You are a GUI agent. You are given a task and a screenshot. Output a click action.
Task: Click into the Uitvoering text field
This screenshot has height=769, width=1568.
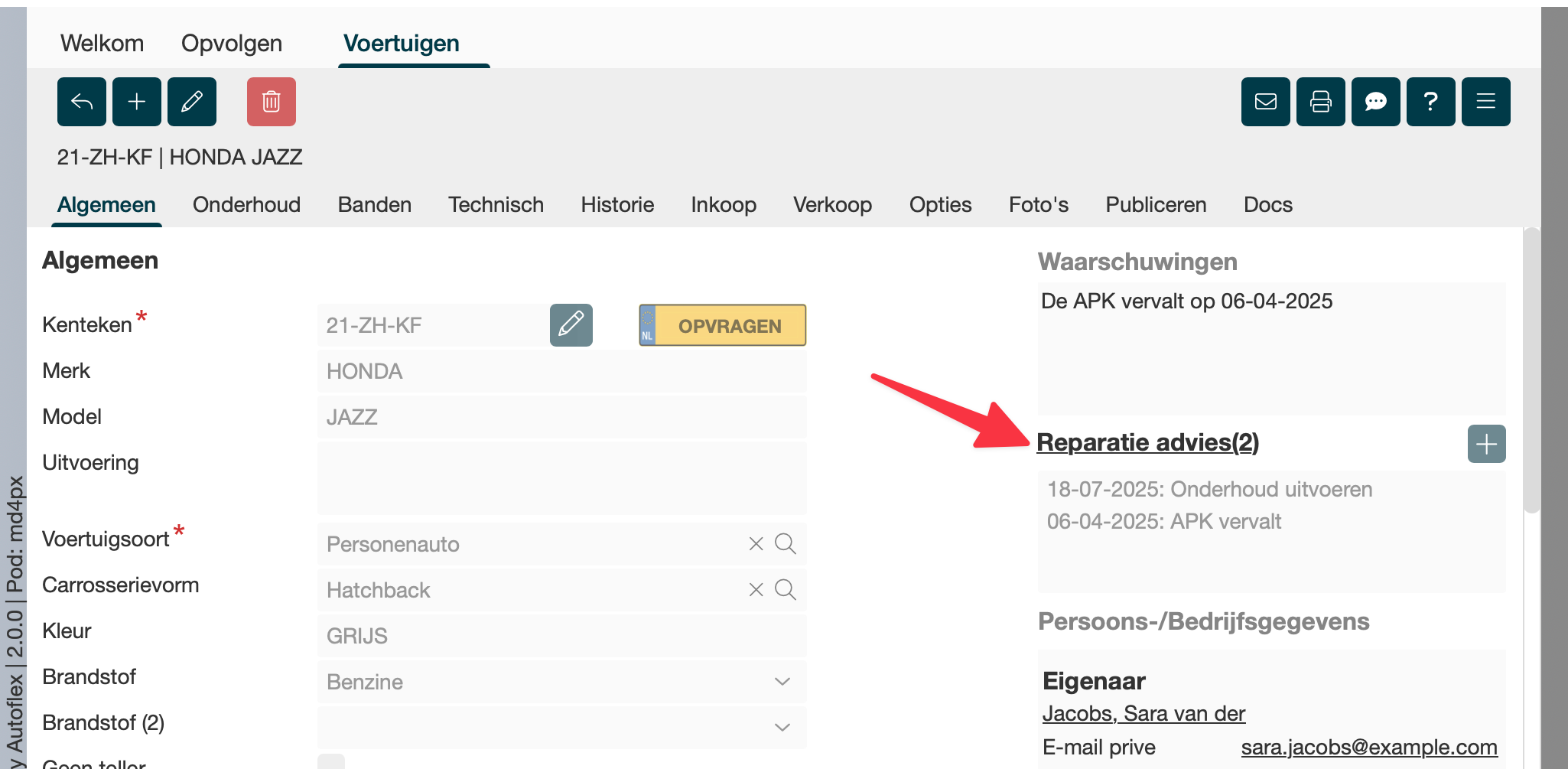(x=561, y=478)
